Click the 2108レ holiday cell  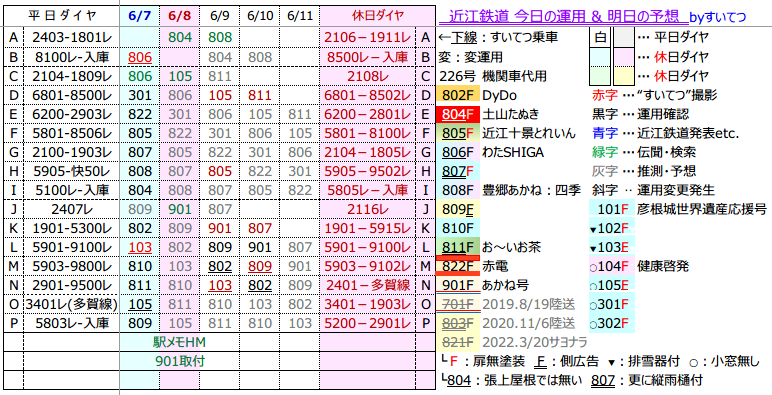(x=368, y=76)
